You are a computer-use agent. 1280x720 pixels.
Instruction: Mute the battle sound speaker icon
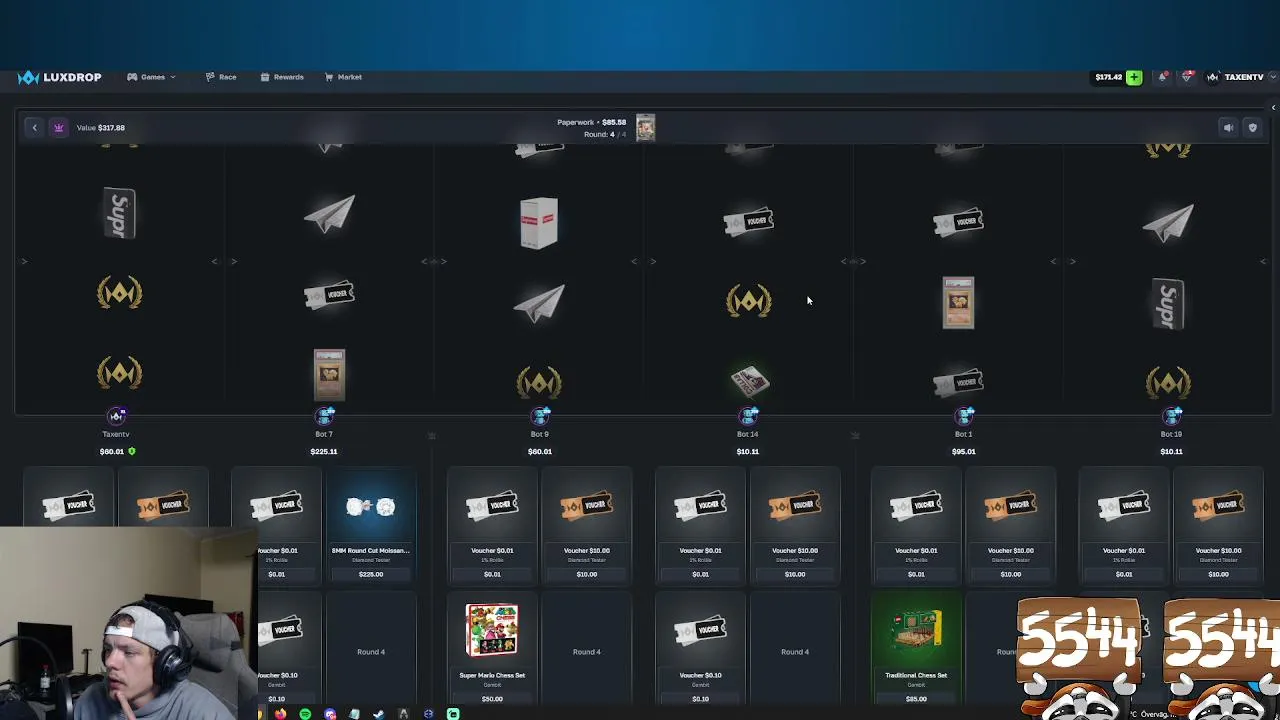coord(1228,127)
